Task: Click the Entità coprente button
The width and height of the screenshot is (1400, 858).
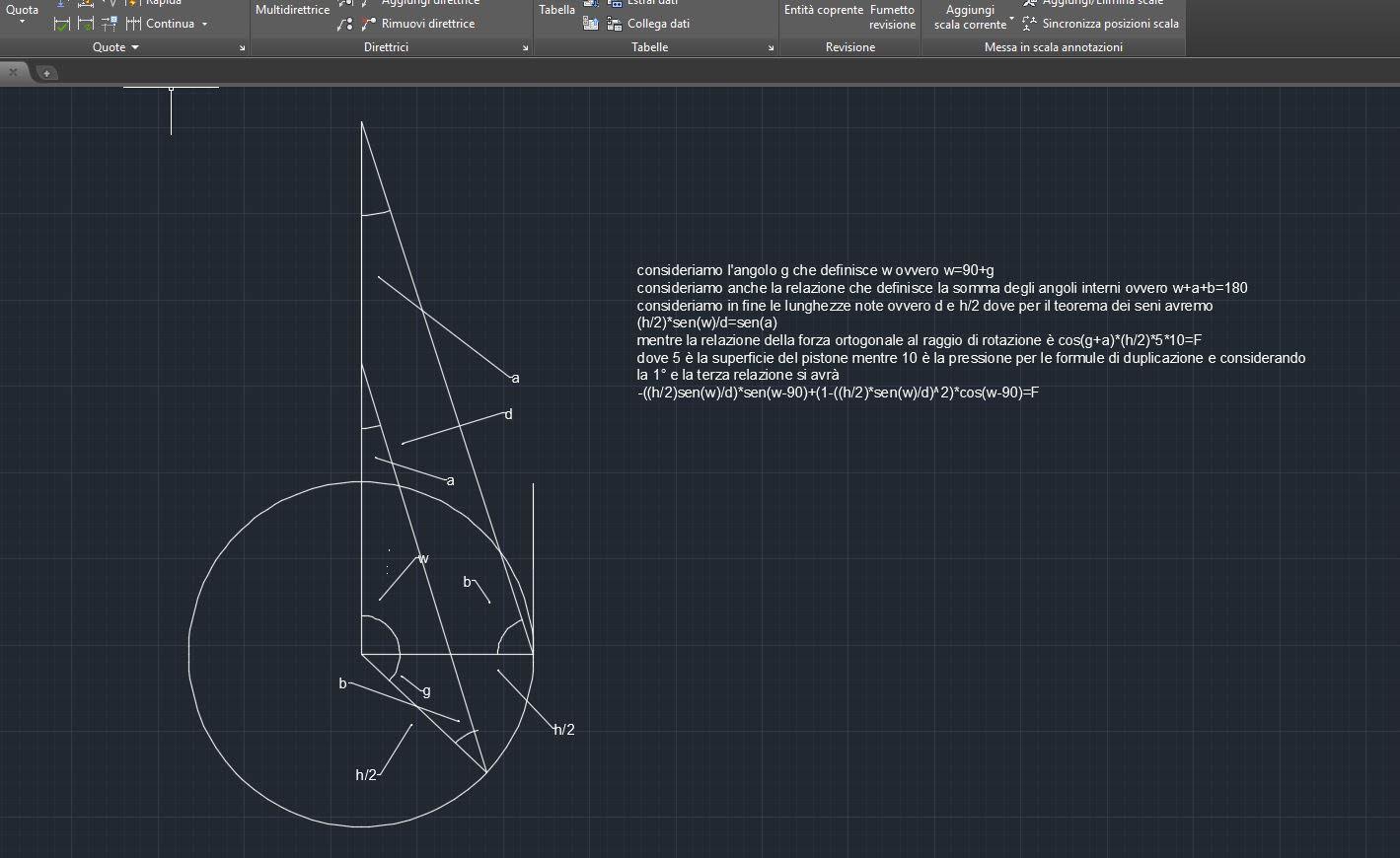Action: 823,10
